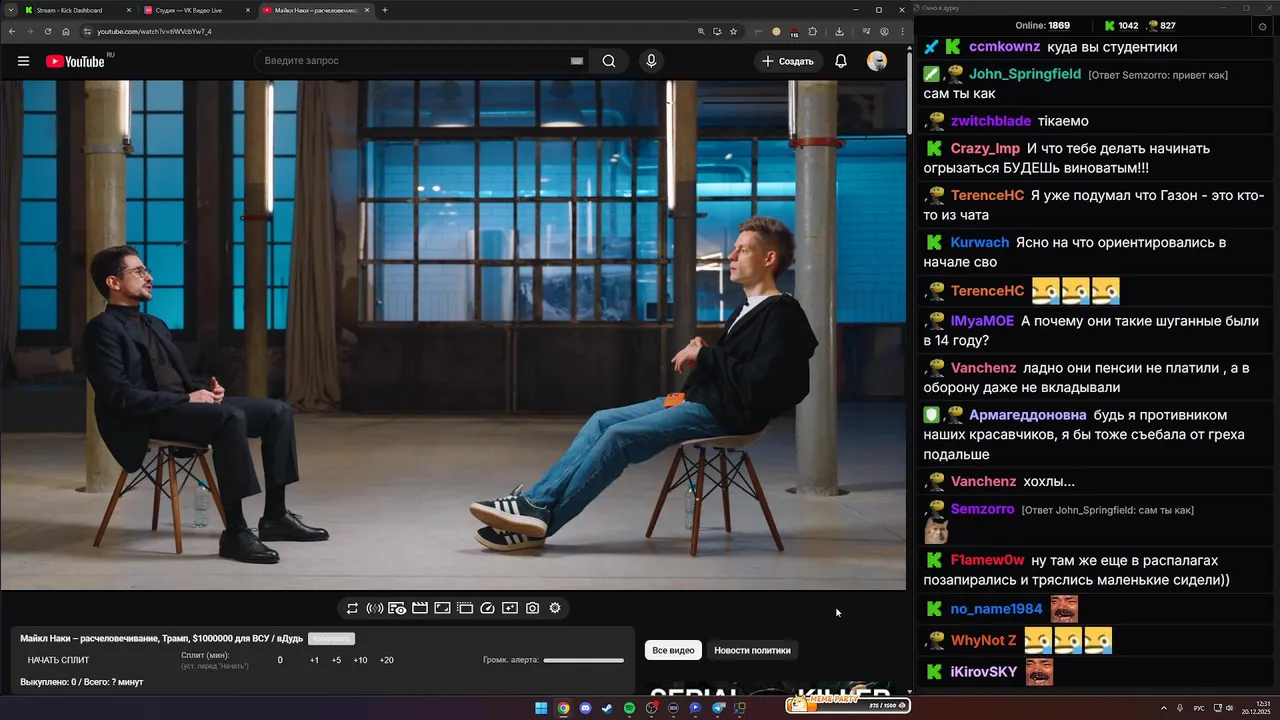
Task: Open Telegram from the taskbar
Action: 718,708
